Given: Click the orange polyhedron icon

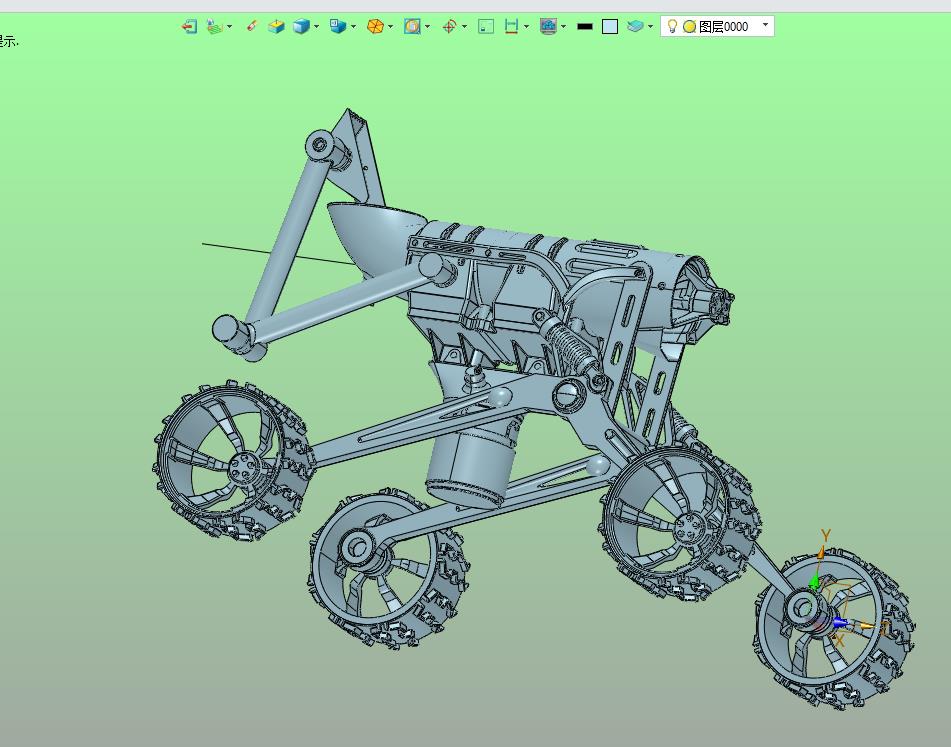Looking at the screenshot, I should (x=375, y=27).
